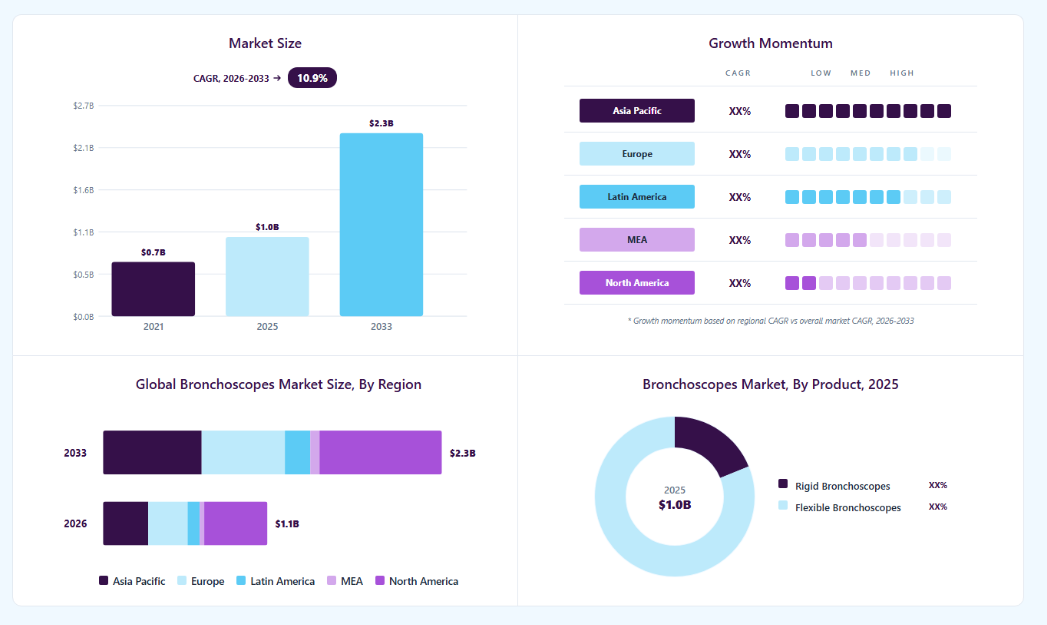Click the 10.9% CAGR badge
Screen dimensions: 1047x625
tap(312, 78)
